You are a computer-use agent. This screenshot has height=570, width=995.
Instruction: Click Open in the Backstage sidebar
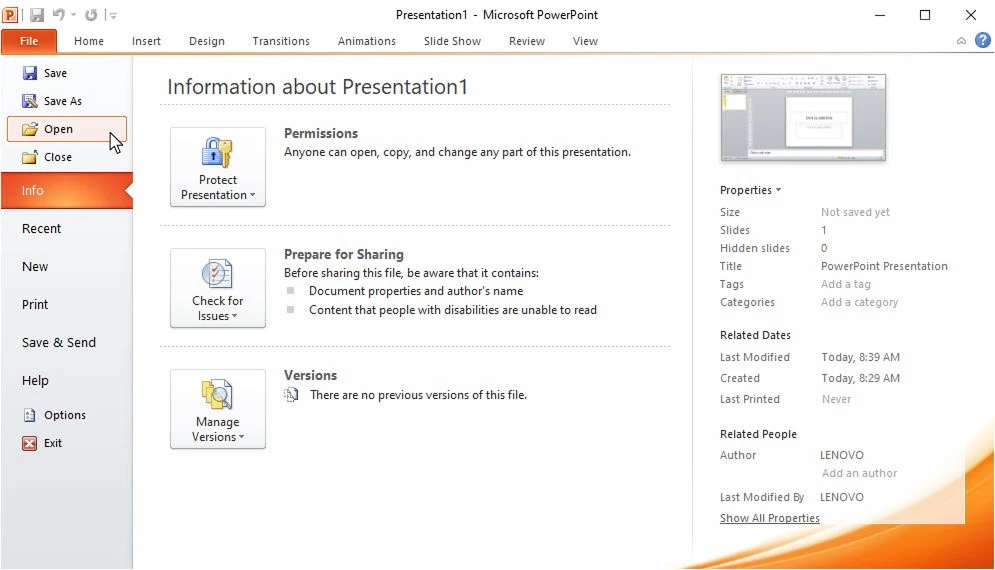coord(67,129)
